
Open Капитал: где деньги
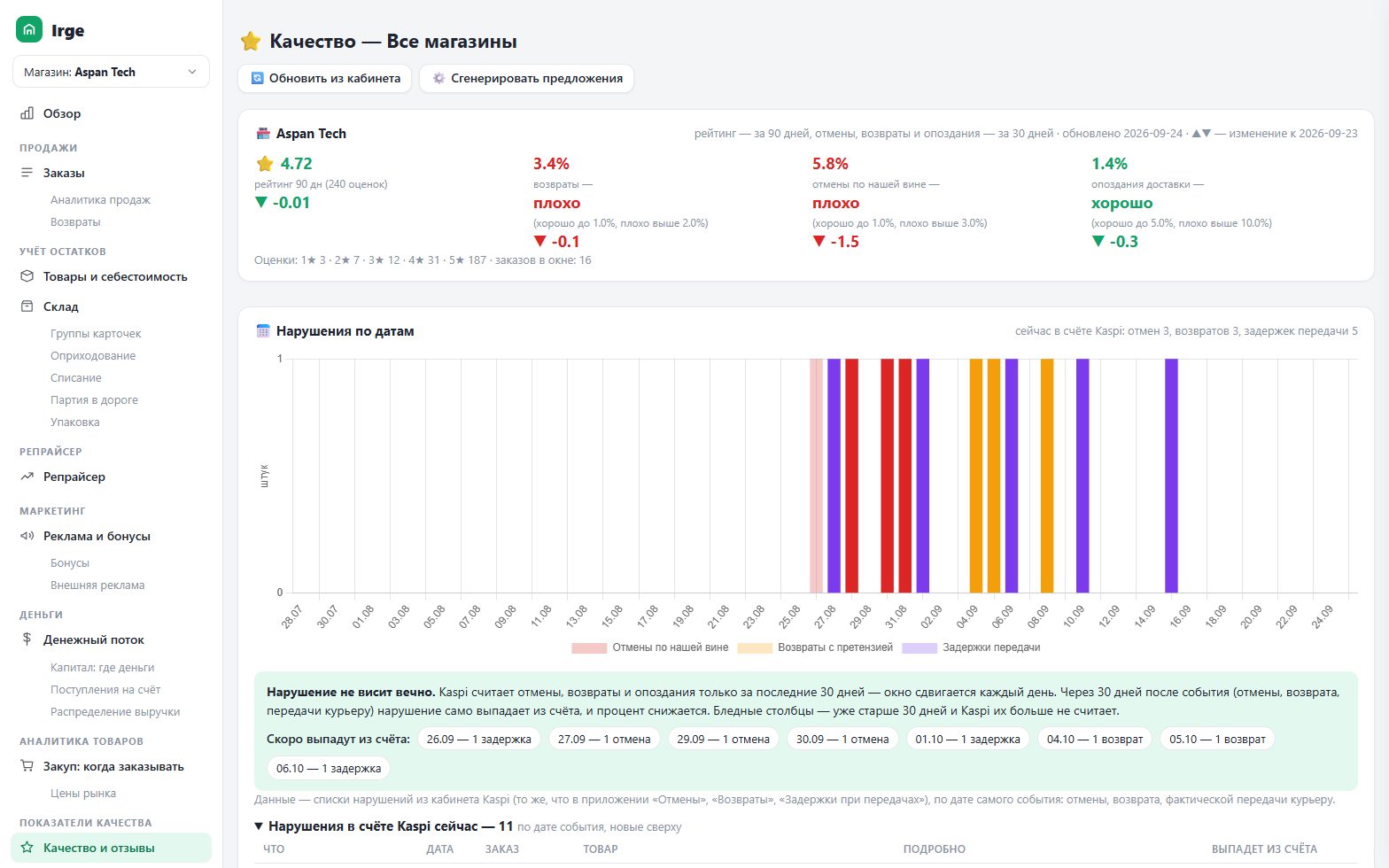pos(103,668)
